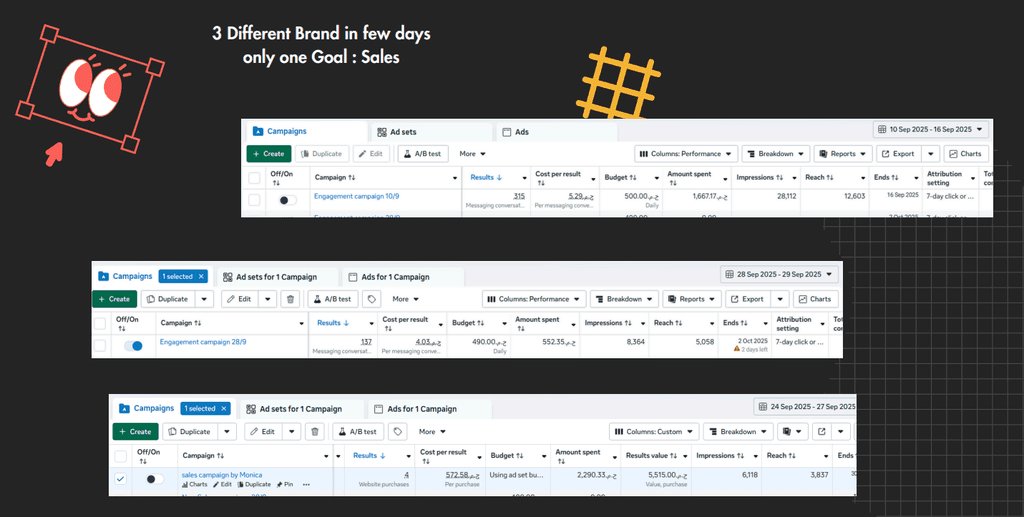Click Duplicate under sales campaign by Monica
The height and width of the screenshot is (517, 1024).
point(254,484)
